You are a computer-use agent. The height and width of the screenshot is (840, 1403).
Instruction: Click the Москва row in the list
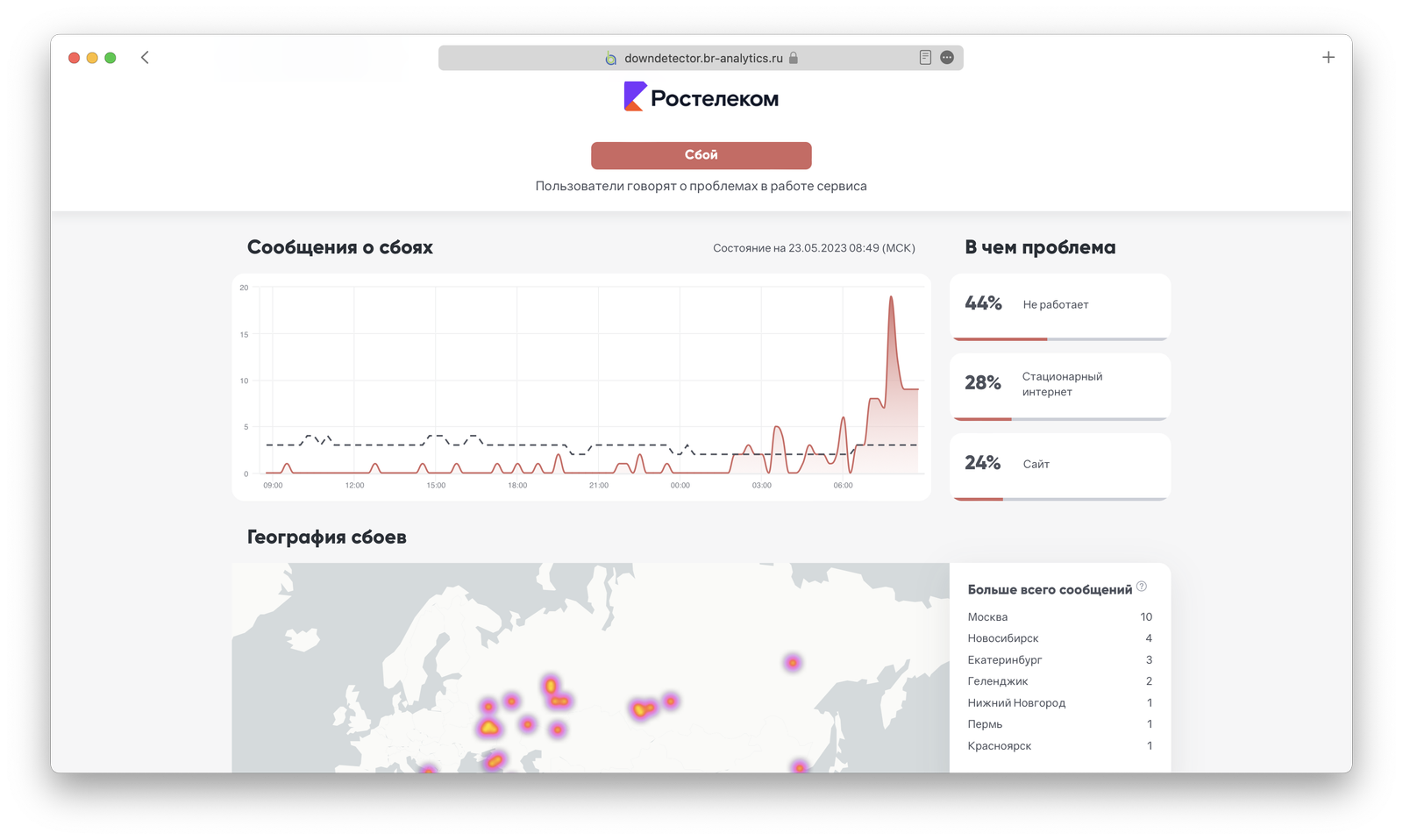point(1060,617)
